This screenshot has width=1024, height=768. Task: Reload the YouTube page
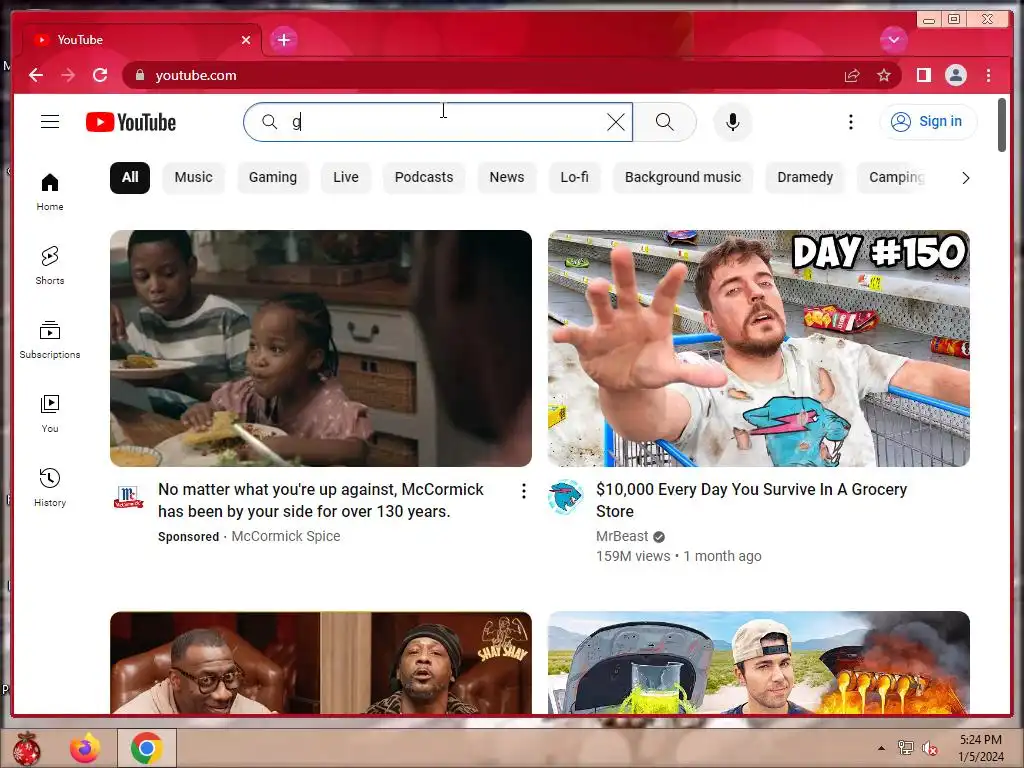(100, 75)
